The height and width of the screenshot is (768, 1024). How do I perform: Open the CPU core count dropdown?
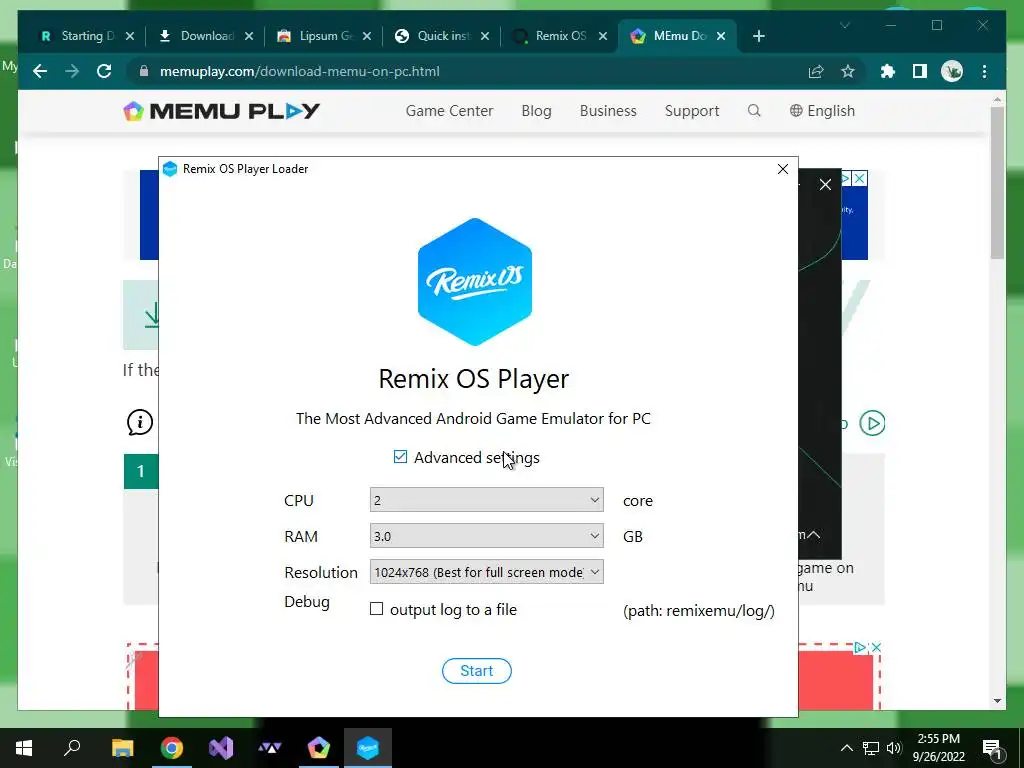(487, 500)
